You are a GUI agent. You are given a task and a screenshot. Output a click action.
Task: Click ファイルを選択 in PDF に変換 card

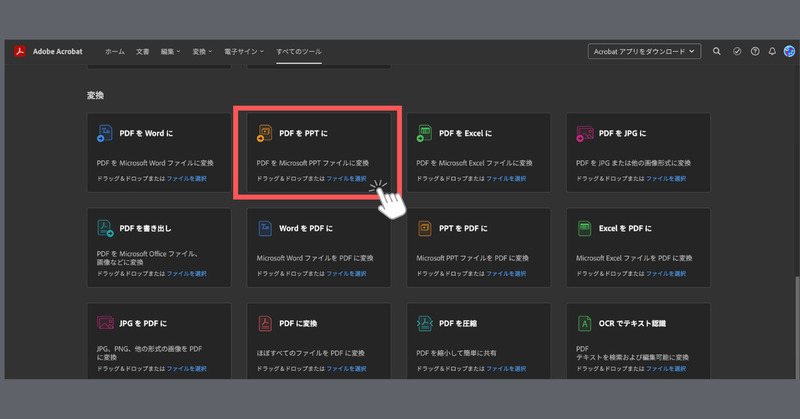pos(346,368)
